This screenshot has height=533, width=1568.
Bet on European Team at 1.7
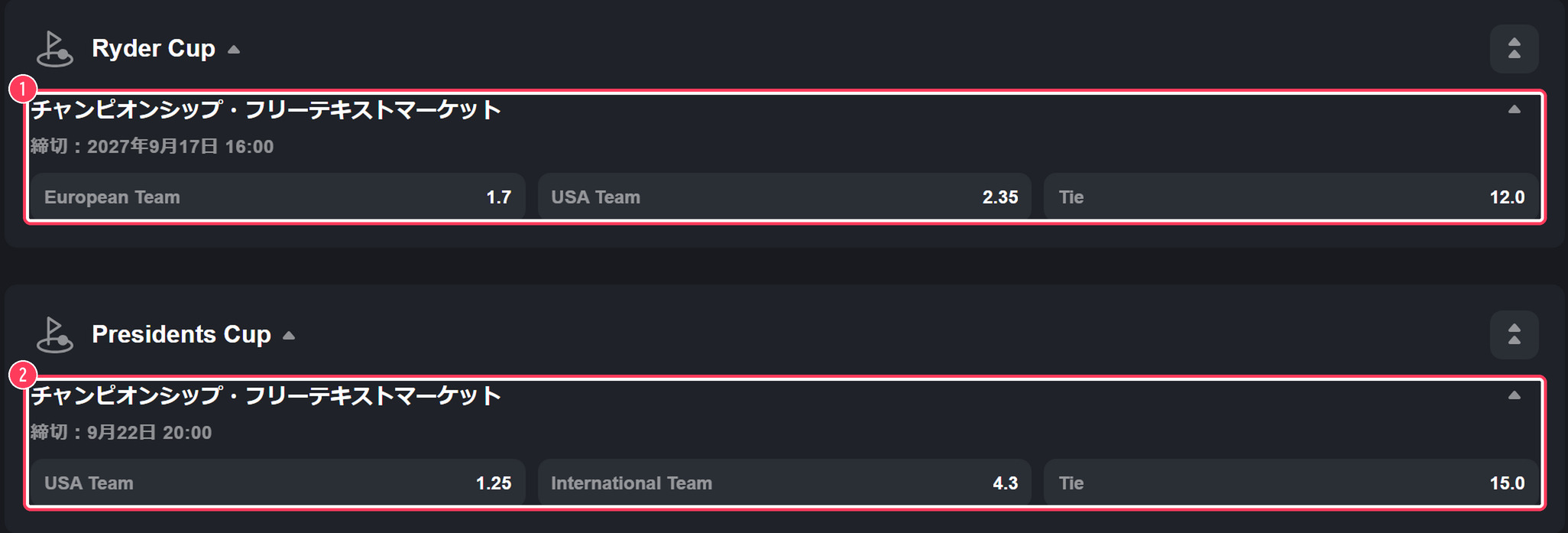277,197
